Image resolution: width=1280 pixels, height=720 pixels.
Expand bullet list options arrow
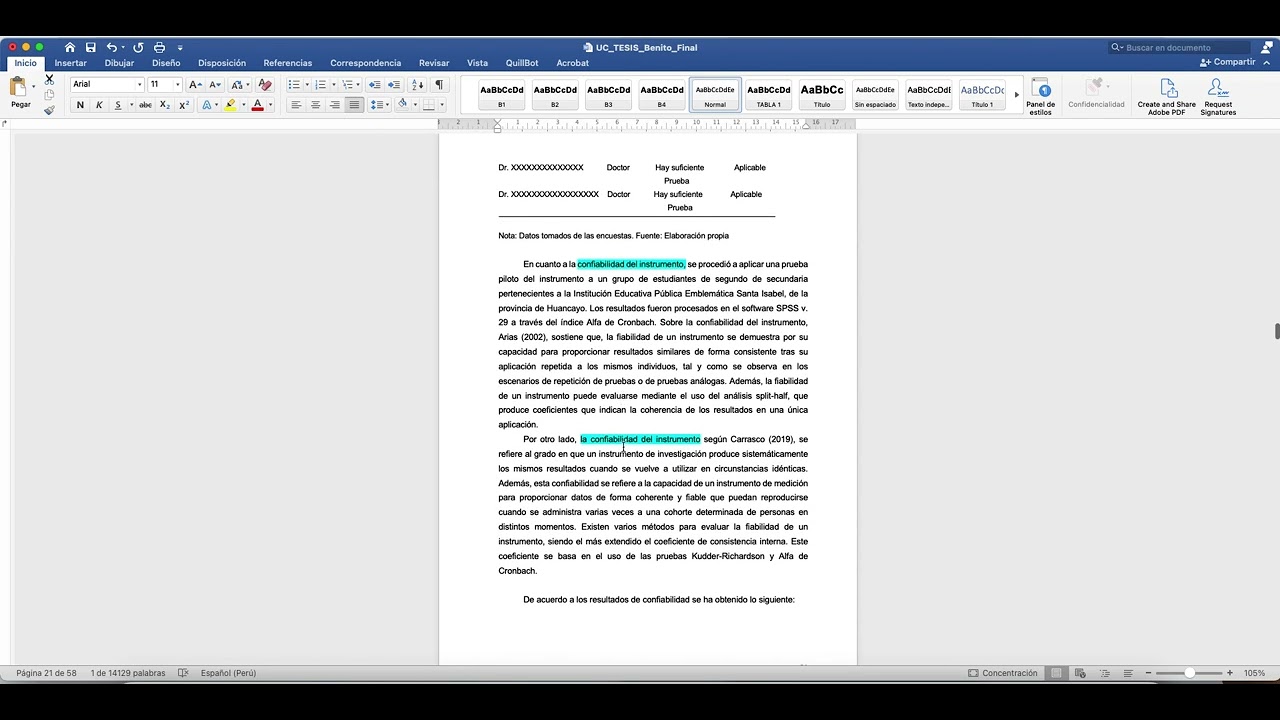(x=306, y=85)
